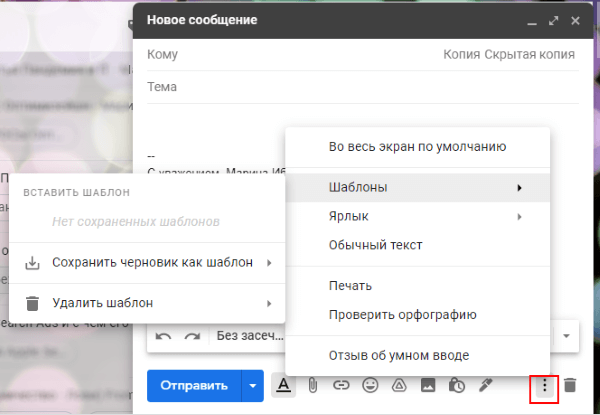The height and width of the screenshot is (415, 600).
Task: Expand the arrow next to Сохранить черновик как шаблон
Action: coord(269,263)
